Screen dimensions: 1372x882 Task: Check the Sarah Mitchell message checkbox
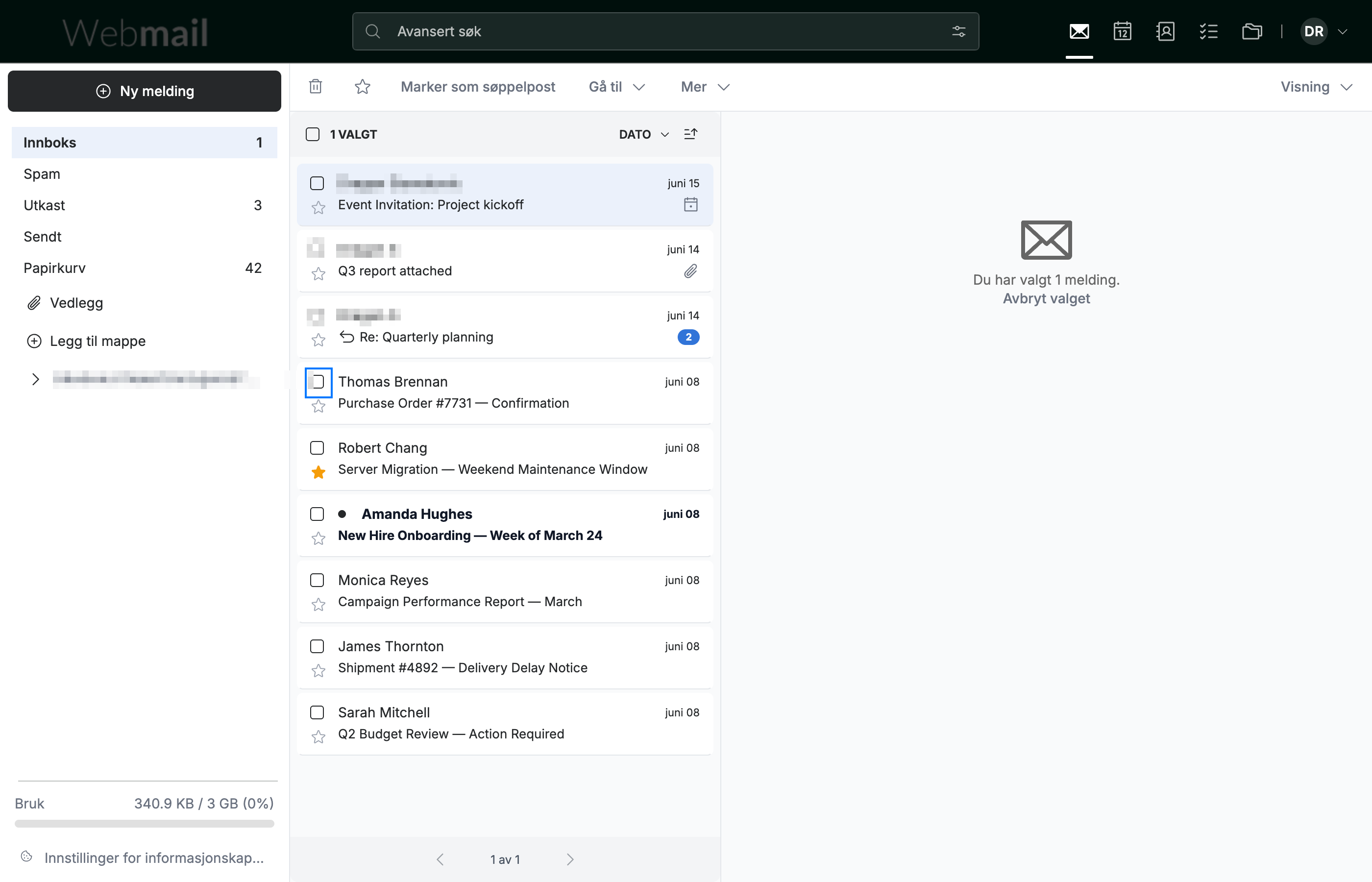(x=317, y=712)
